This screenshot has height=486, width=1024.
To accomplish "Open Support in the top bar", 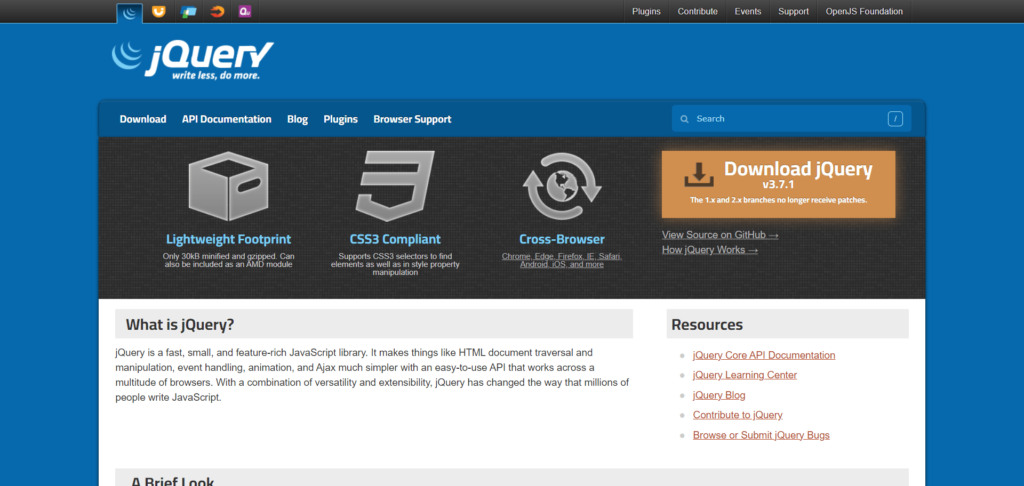I will click(x=793, y=11).
